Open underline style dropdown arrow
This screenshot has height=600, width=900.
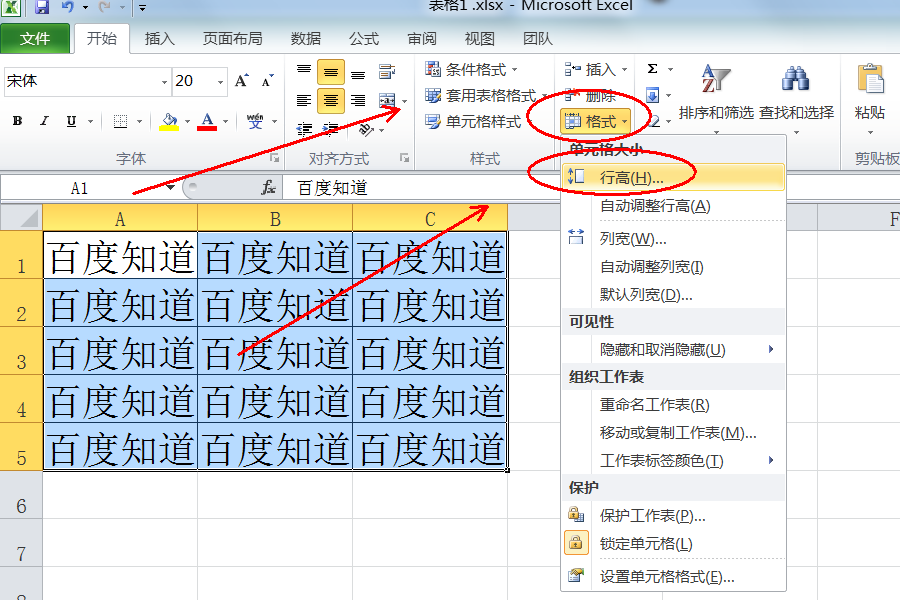pyautogui.click(x=90, y=121)
